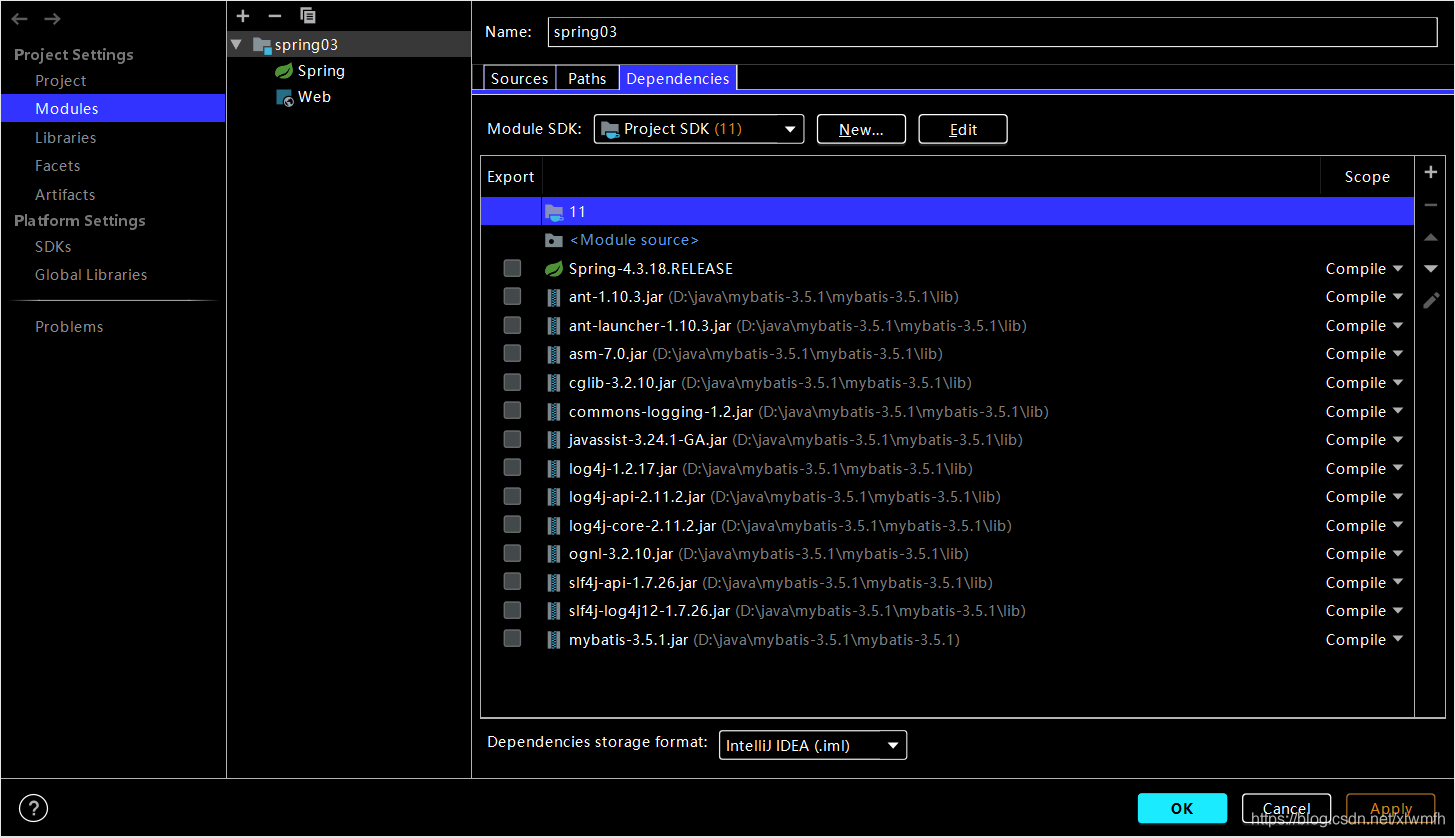The height and width of the screenshot is (838, 1455).
Task: Click the New... SDK button
Action: coord(861,129)
